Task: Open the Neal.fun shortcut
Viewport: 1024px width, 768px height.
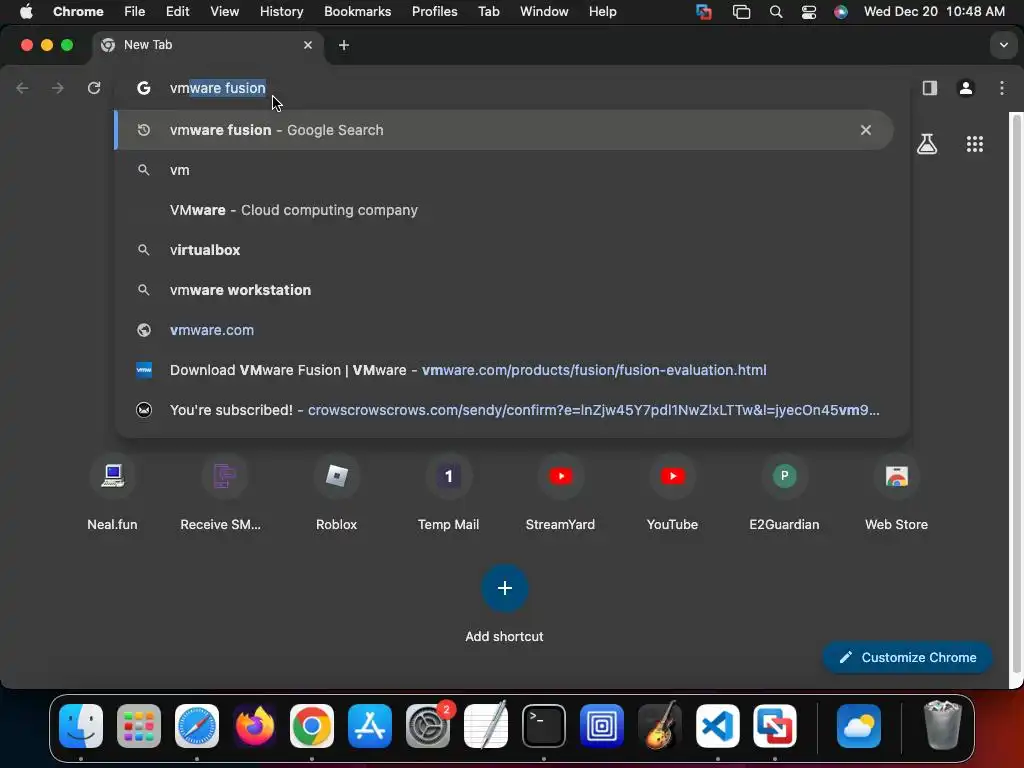Action: pyautogui.click(x=112, y=493)
